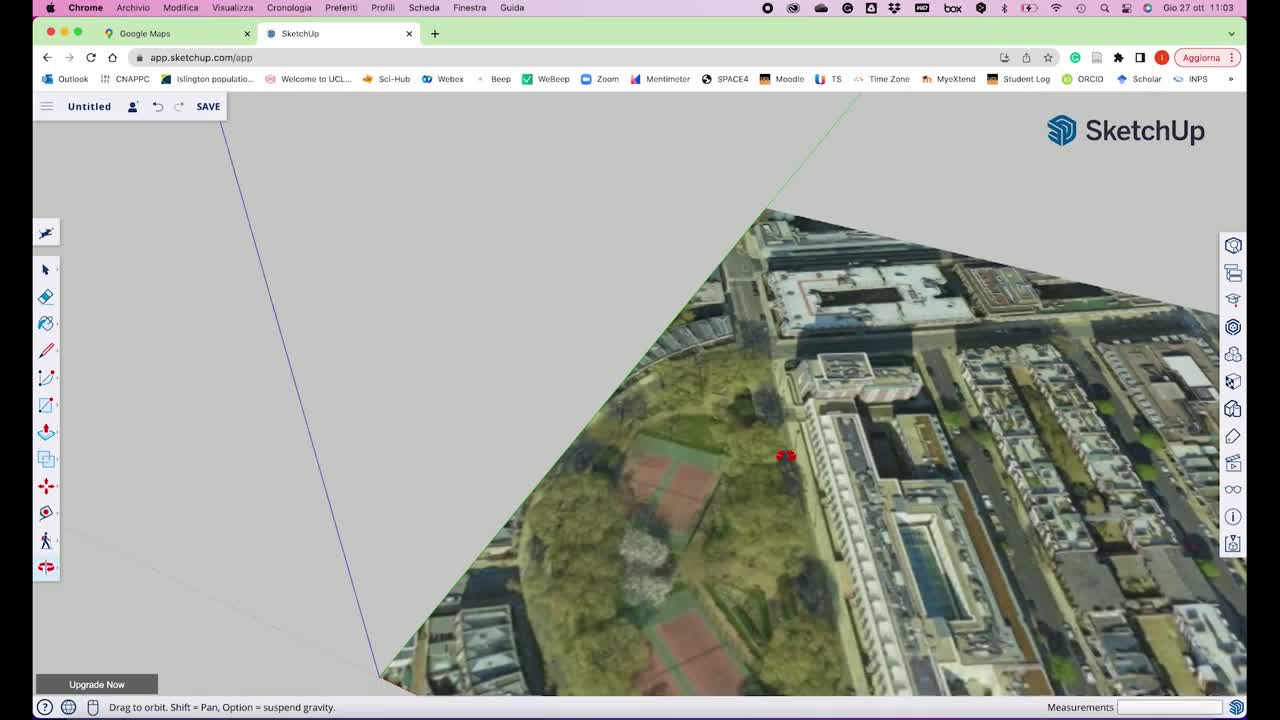Open the Cronologia menu

point(289,8)
